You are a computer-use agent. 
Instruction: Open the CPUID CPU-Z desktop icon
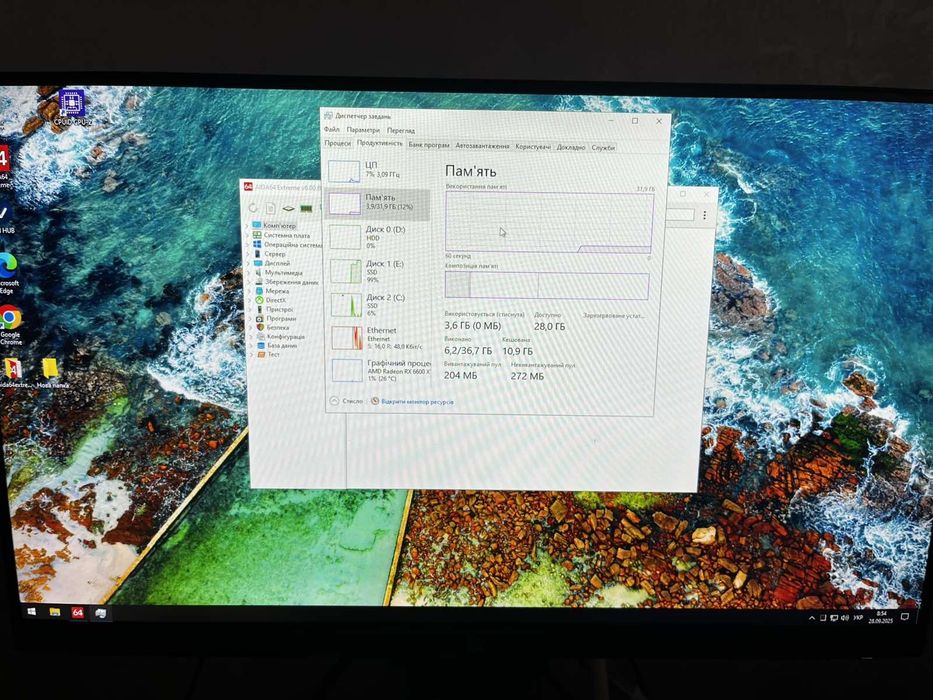click(x=71, y=107)
